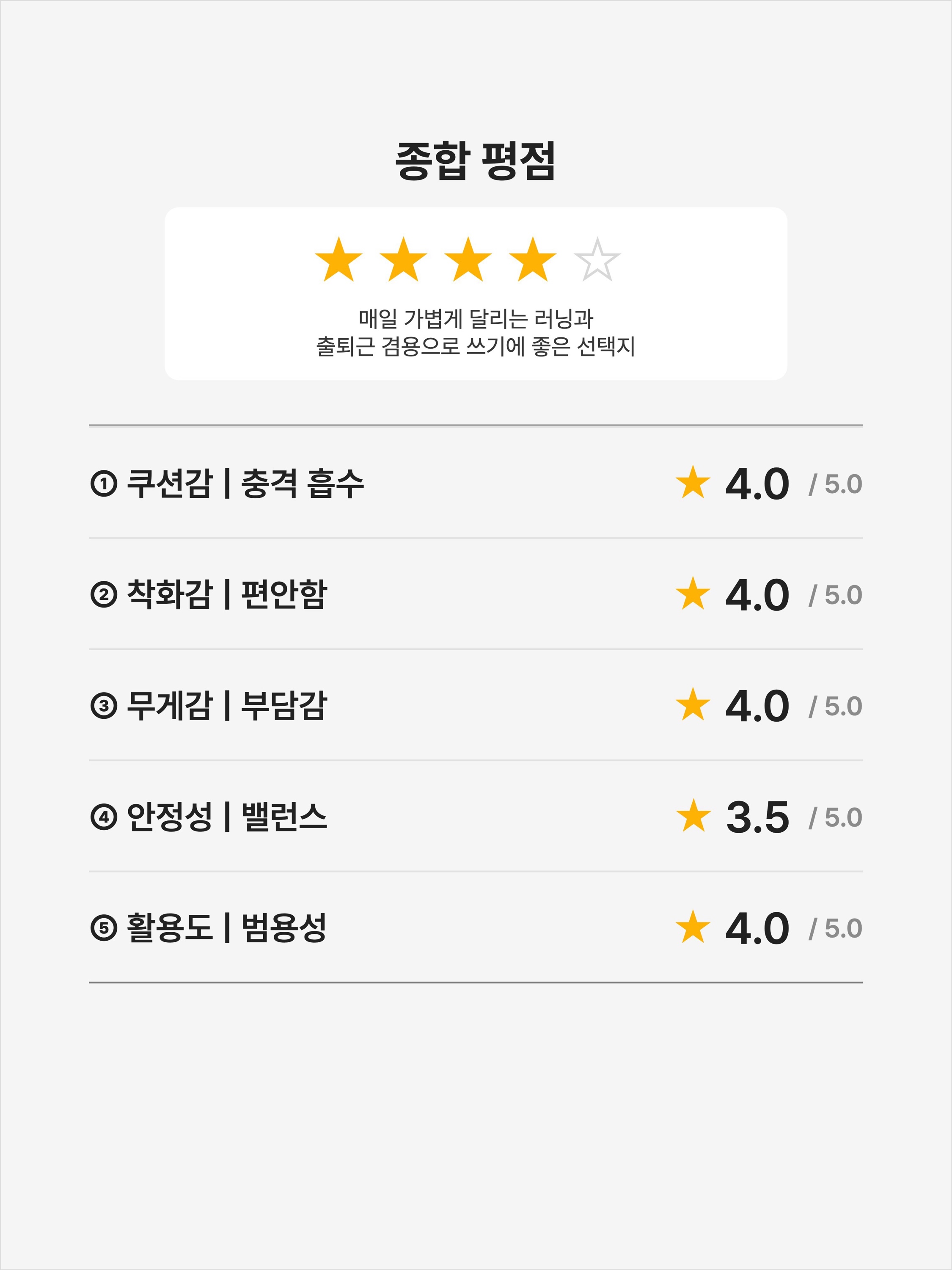
Task: Select the 착화감 | 편안함 row label
Action: 209,594
